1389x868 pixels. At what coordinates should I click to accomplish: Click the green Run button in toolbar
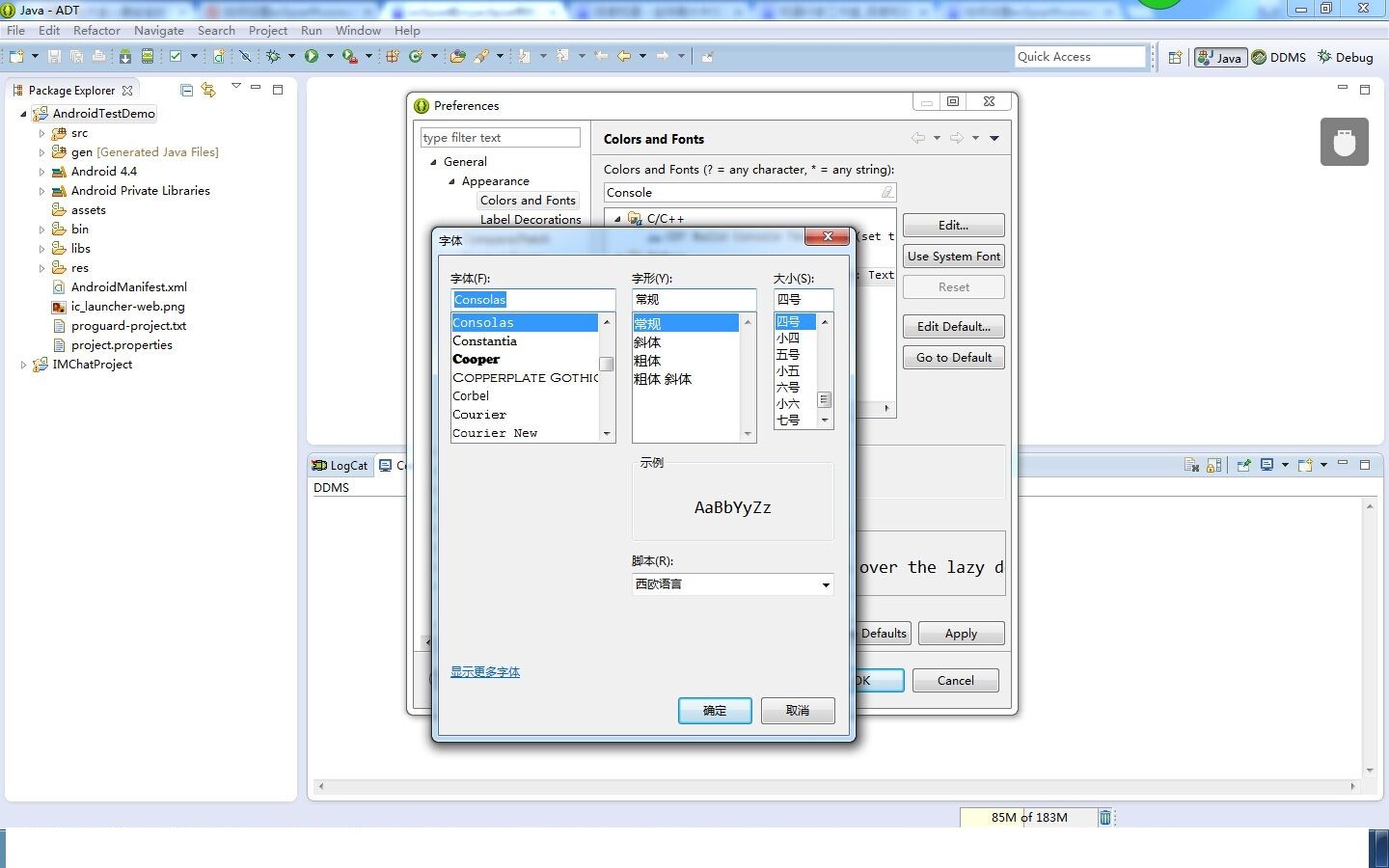pos(312,57)
